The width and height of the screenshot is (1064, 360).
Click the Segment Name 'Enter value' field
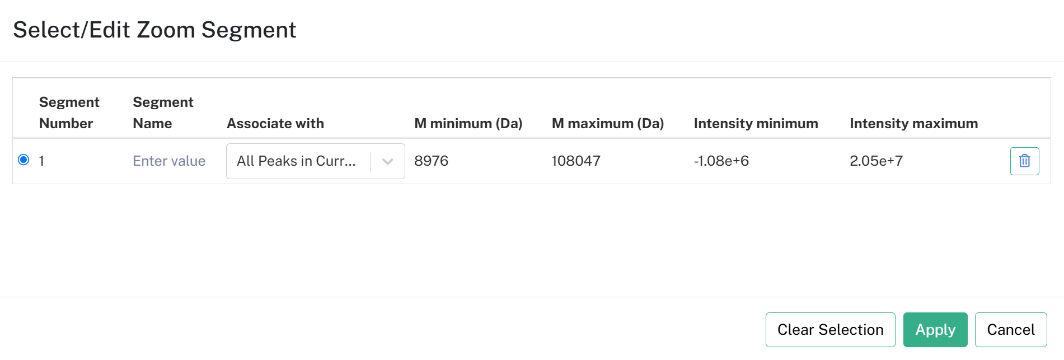(169, 161)
